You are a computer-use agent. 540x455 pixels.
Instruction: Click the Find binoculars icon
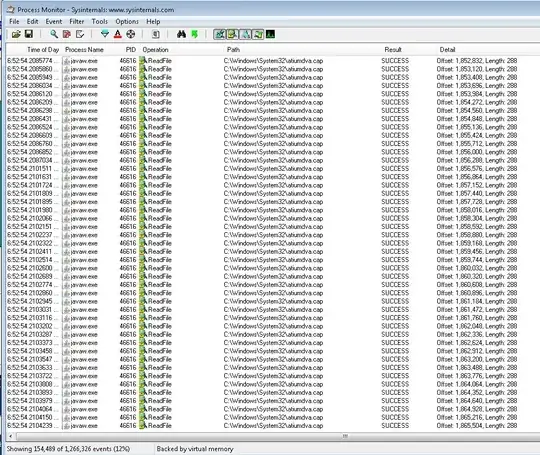point(181,34)
